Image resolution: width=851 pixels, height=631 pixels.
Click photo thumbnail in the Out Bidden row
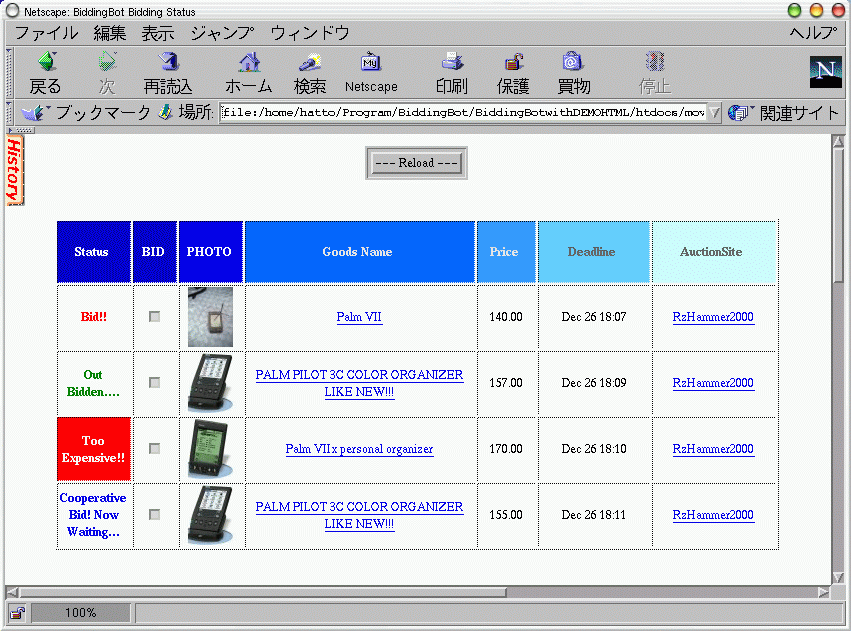(x=211, y=383)
